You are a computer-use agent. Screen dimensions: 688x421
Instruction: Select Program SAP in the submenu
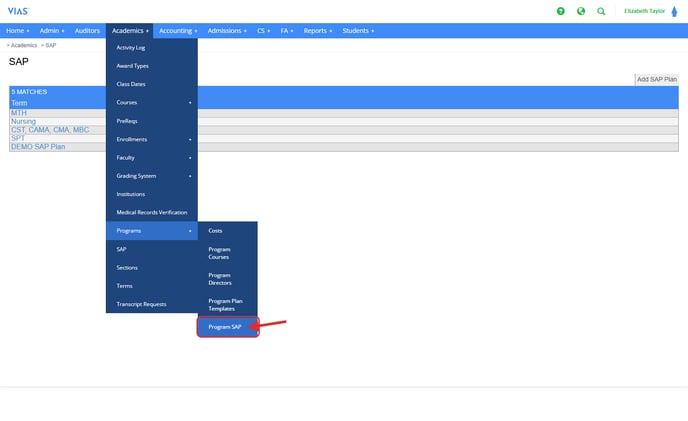227,327
